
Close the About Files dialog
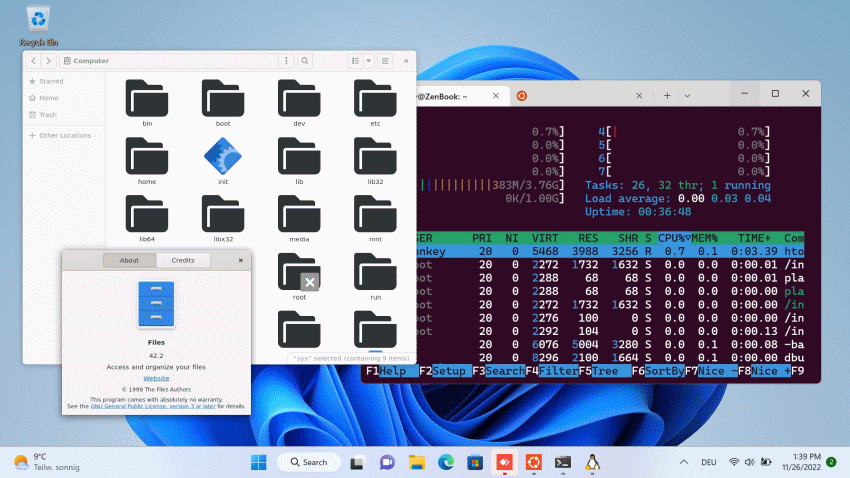point(241,260)
